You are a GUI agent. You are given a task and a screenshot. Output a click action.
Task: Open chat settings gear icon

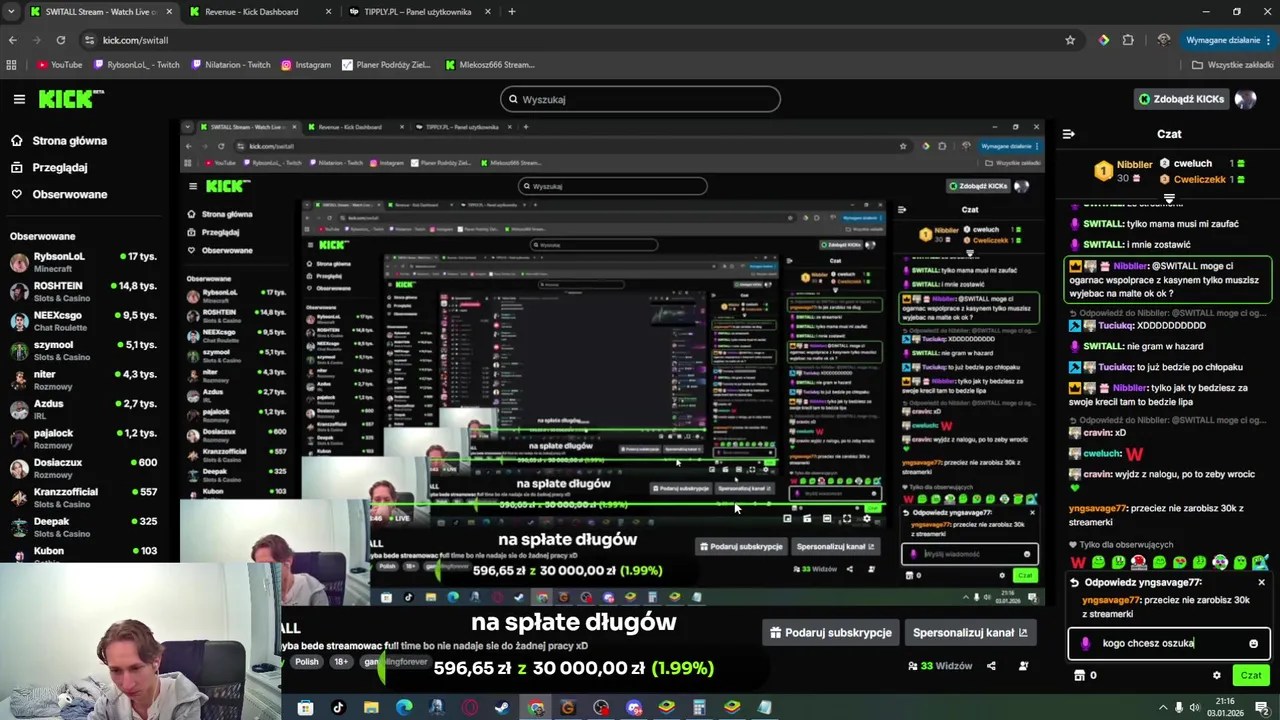click(x=1216, y=676)
